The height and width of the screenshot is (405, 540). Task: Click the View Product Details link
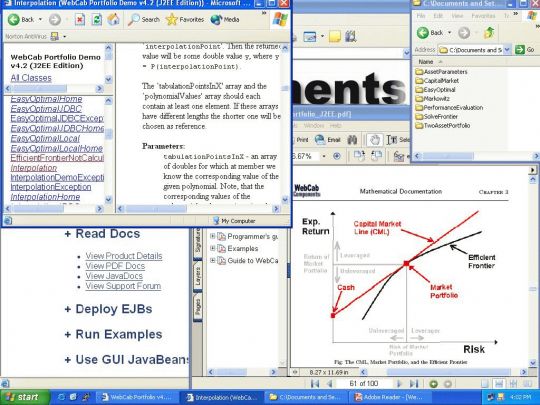click(x=124, y=256)
